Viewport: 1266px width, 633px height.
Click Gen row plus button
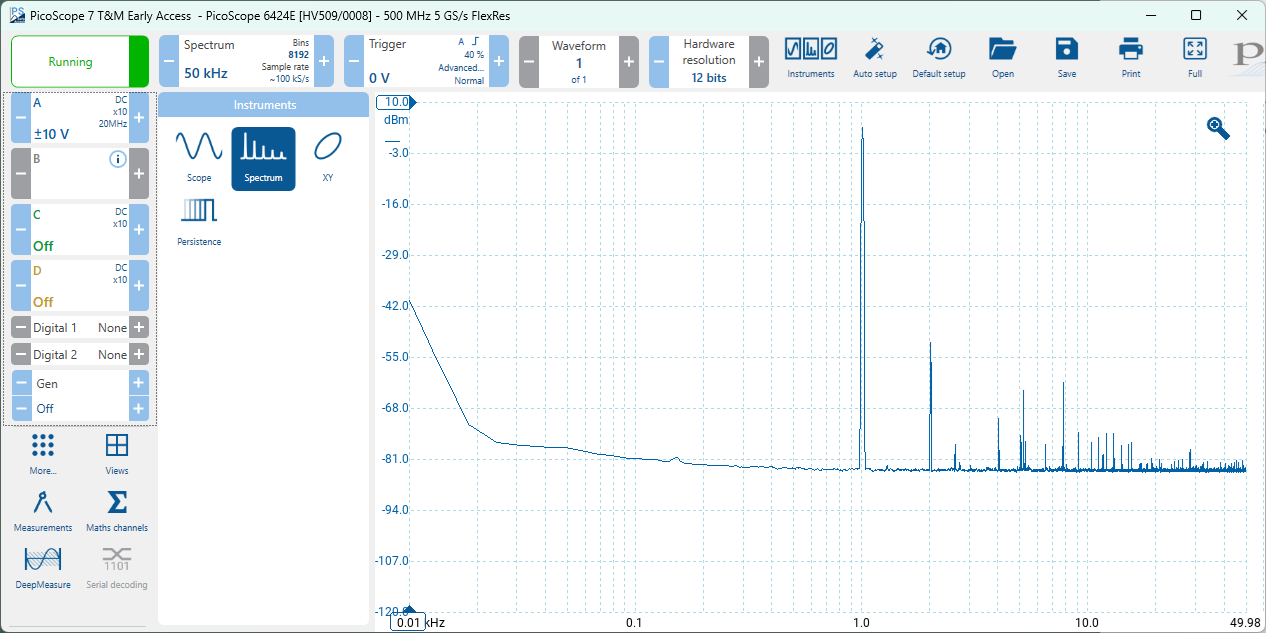point(139,382)
